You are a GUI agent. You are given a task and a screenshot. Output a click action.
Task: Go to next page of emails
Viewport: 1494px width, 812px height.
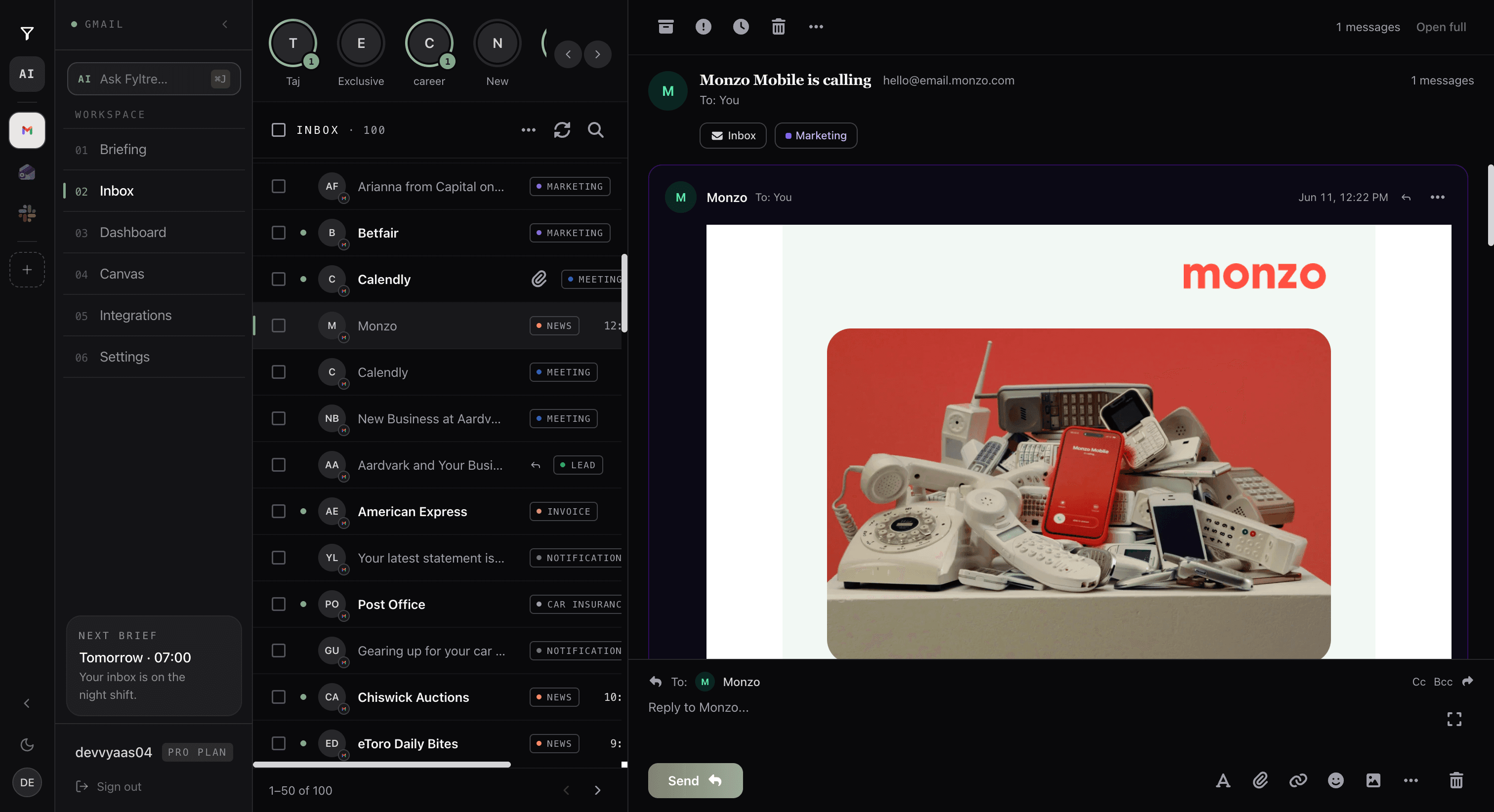(598, 791)
